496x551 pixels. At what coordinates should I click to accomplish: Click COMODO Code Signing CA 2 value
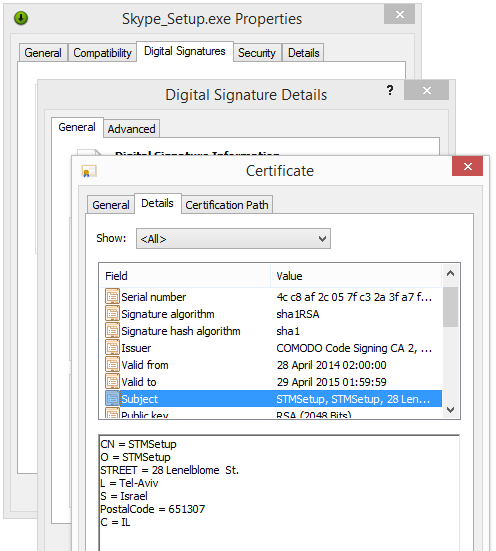(354, 348)
